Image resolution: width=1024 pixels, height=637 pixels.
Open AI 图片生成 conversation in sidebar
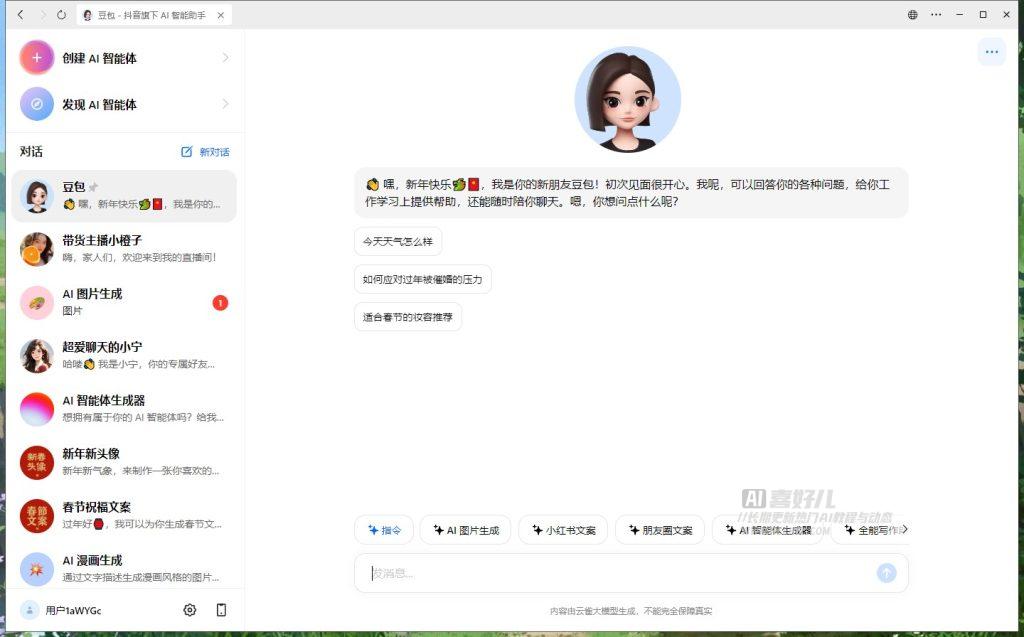click(x=124, y=302)
